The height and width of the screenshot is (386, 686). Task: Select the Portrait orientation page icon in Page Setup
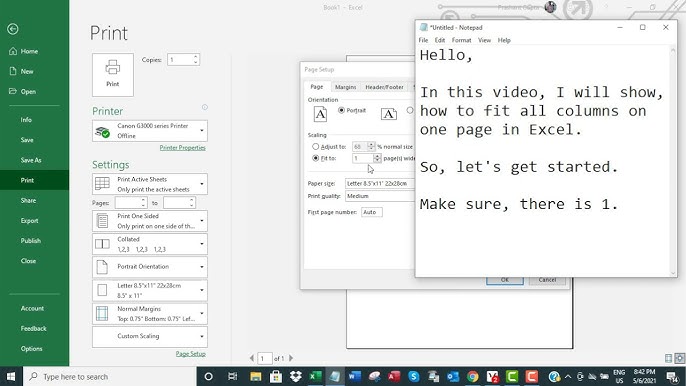pos(320,114)
